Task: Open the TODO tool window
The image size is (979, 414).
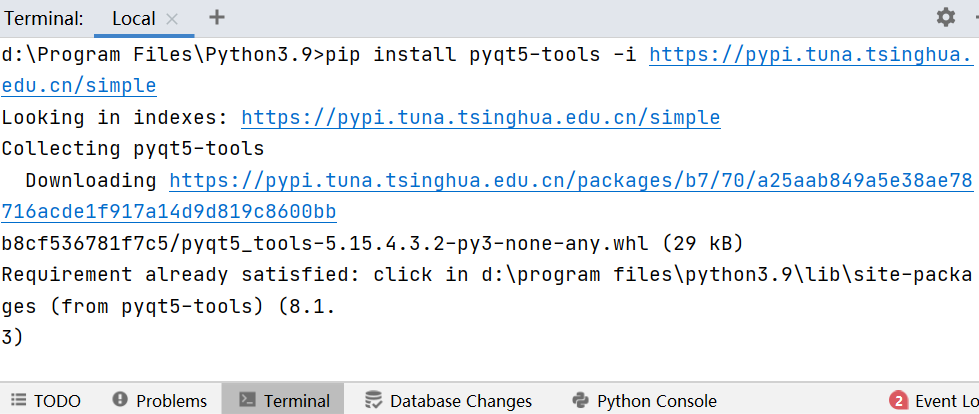Action: click(46, 400)
